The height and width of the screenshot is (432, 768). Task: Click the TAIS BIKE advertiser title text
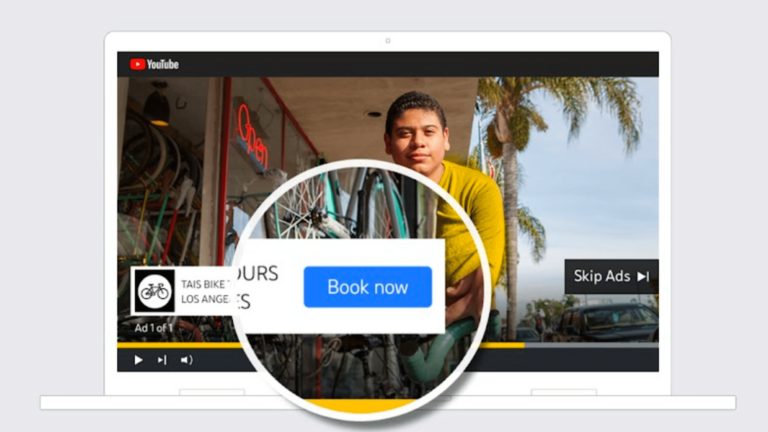[x=206, y=284]
